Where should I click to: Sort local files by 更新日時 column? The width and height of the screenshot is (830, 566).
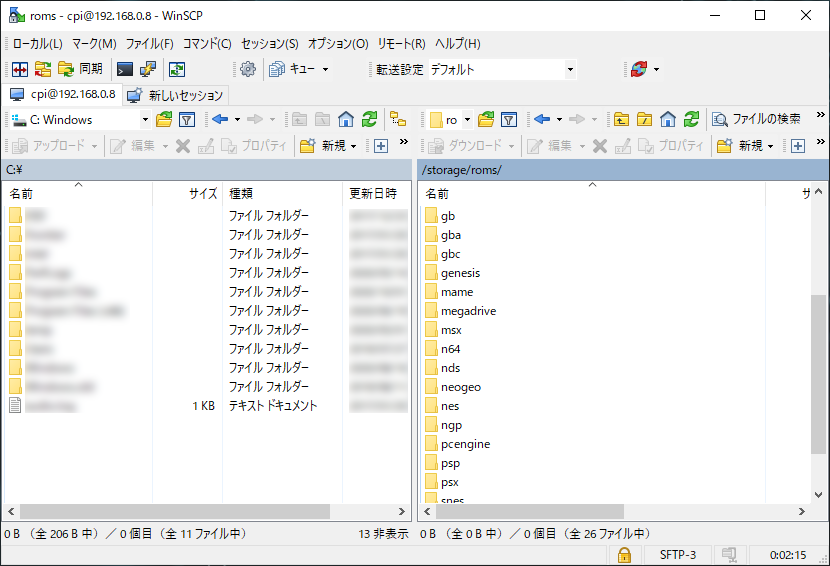pyautogui.click(x=377, y=193)
